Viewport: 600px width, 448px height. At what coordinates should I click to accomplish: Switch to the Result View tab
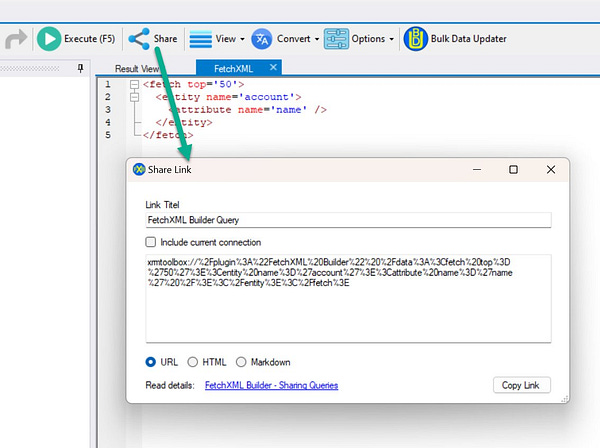tap(137, 69)
